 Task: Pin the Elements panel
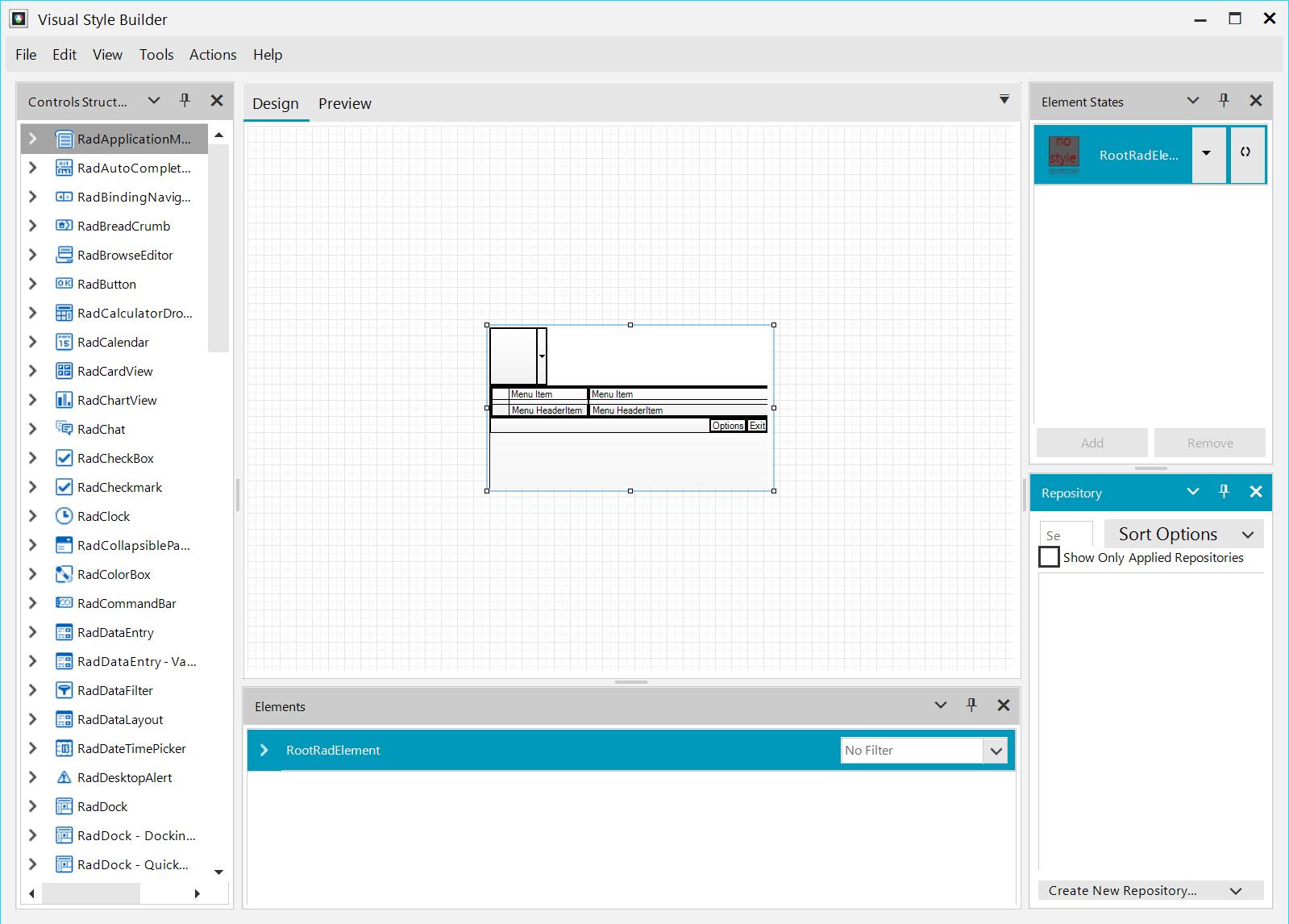coord(971,705)
